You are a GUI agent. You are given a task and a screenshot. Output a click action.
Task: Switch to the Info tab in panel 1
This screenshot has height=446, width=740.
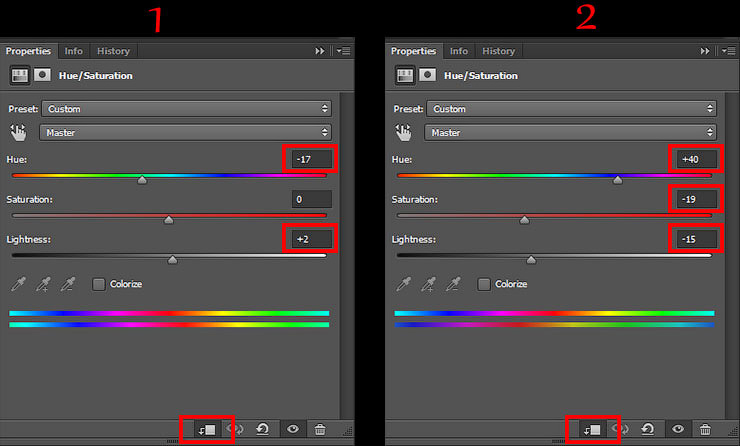[74, 51]
